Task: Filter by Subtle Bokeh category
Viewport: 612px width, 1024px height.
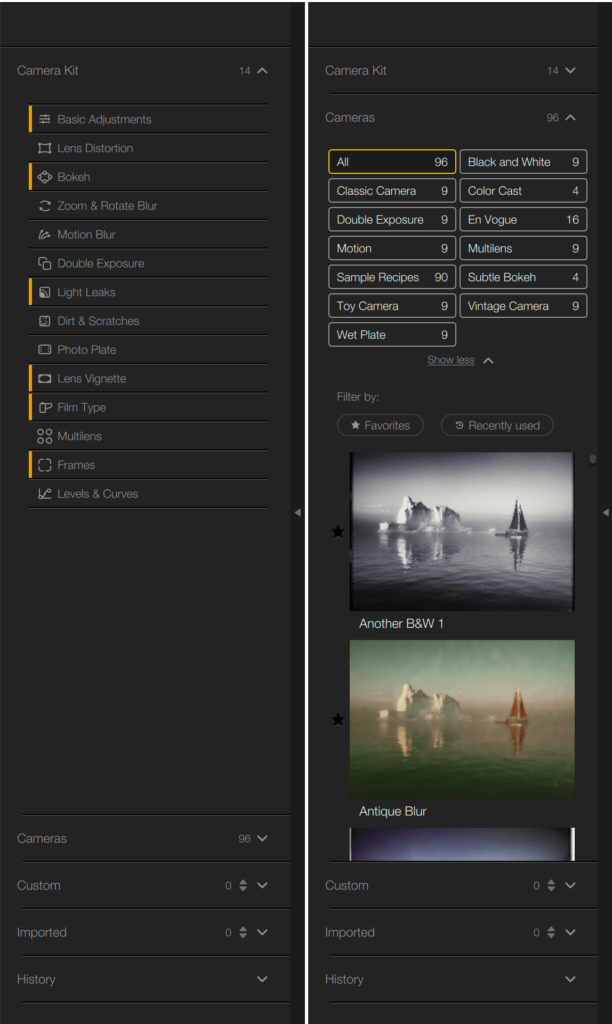Action: click(x=523, y=276)
